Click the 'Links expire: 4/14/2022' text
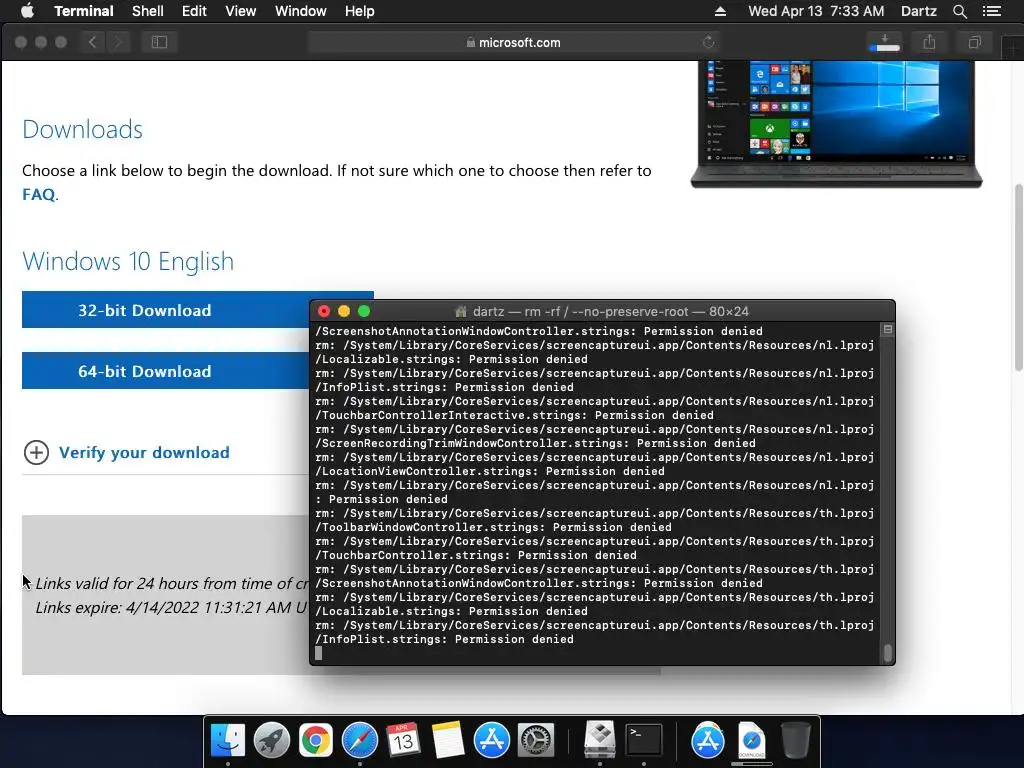Viewport: 1024px width, 768px height. [171, 607]
